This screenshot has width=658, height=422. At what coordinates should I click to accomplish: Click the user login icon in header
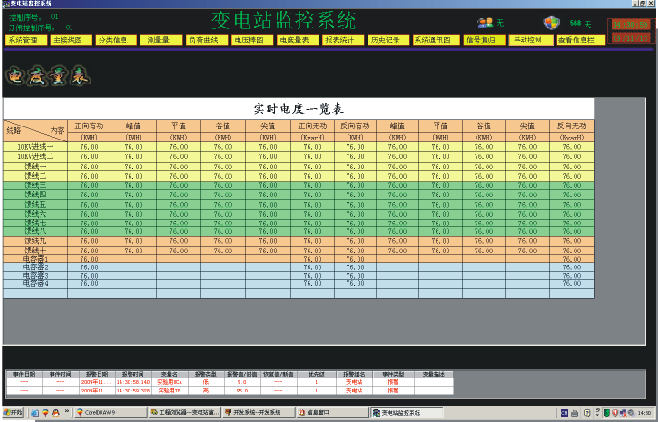[x=485, y=22]
